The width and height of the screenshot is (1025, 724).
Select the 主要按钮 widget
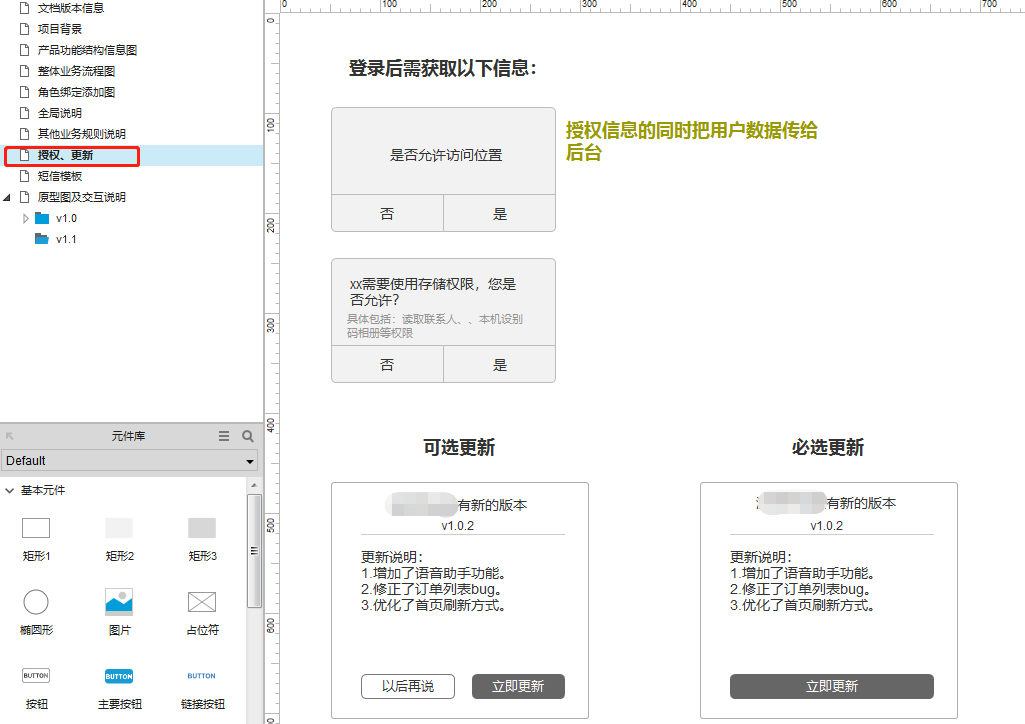(119, 682)
